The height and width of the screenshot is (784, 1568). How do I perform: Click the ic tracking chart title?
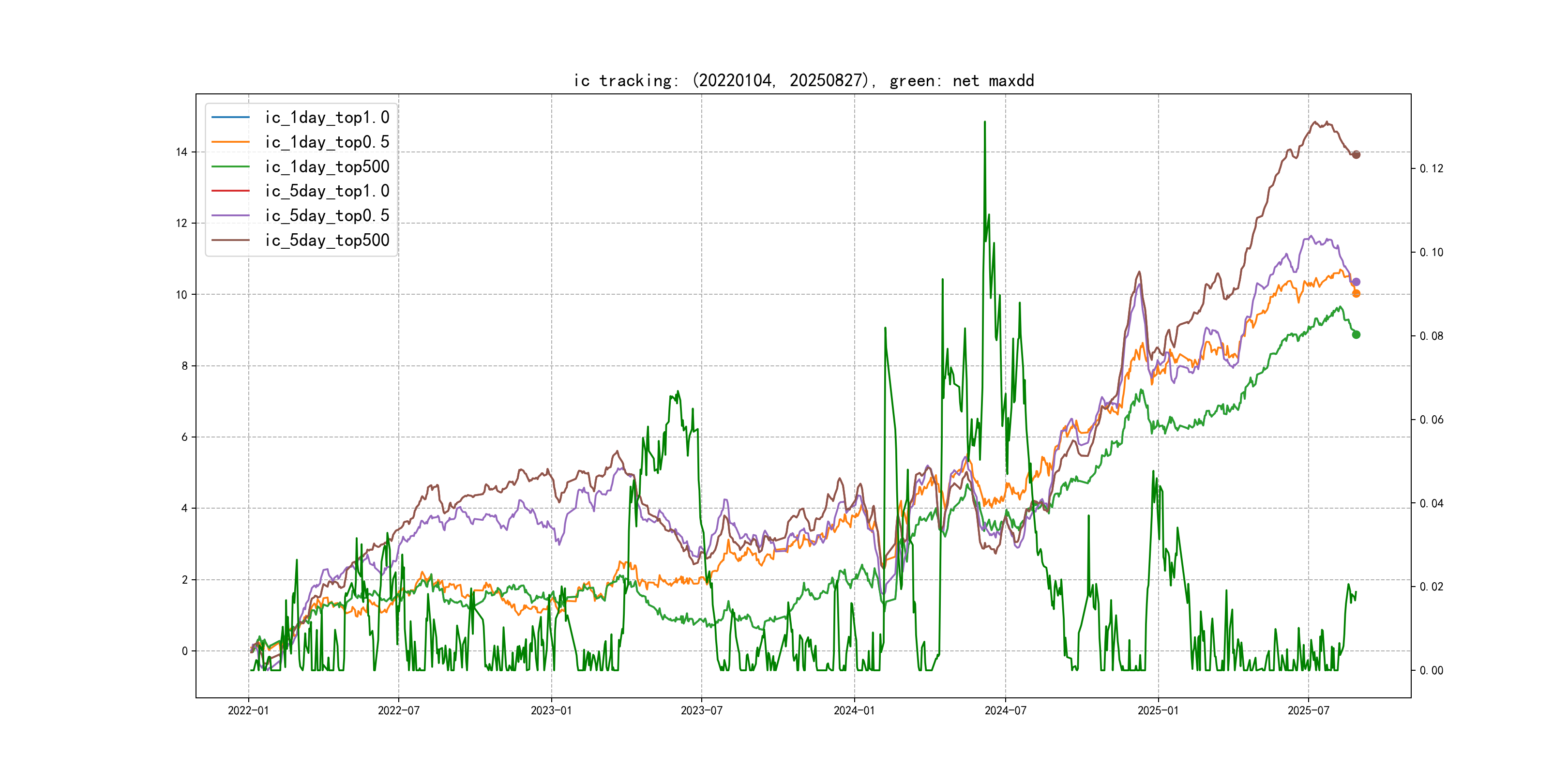coord(803,80)
